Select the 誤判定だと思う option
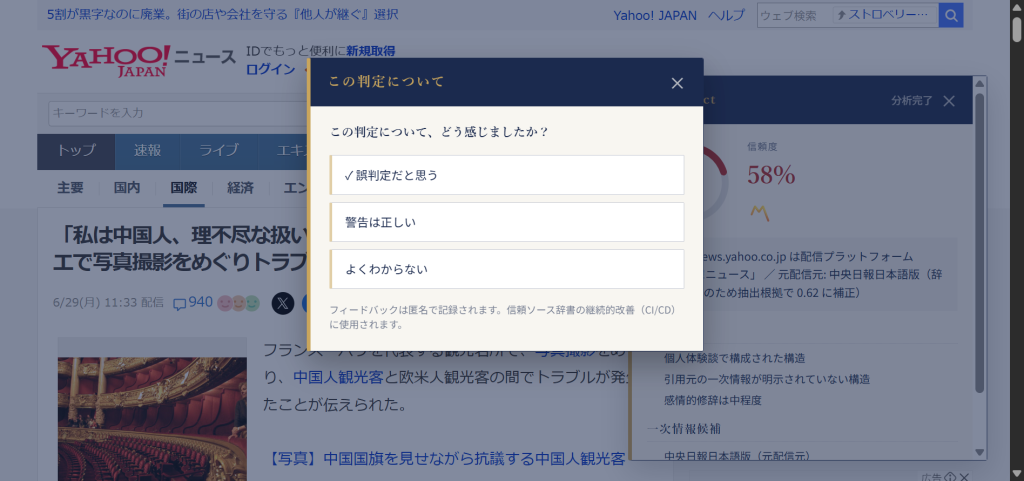 [507, 175]
